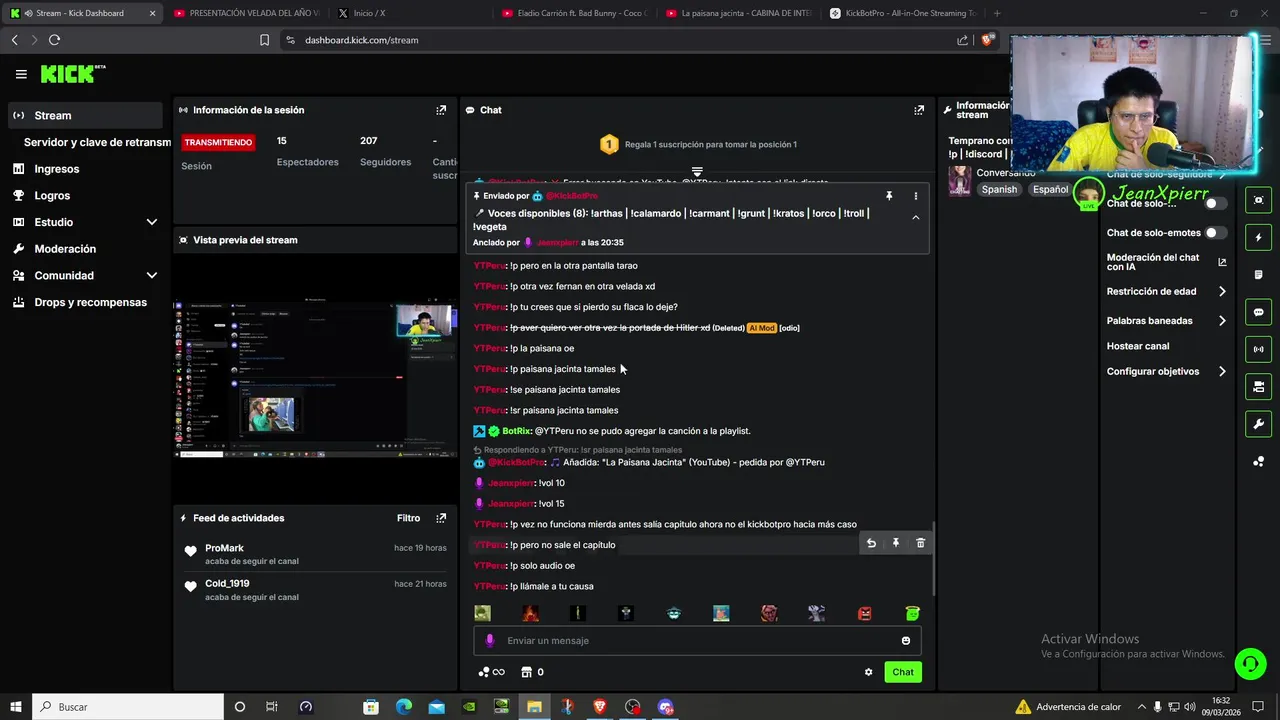Unpin the pinned KickBotPro message
The image size is (1280, 720).
[x=889, y=196]
